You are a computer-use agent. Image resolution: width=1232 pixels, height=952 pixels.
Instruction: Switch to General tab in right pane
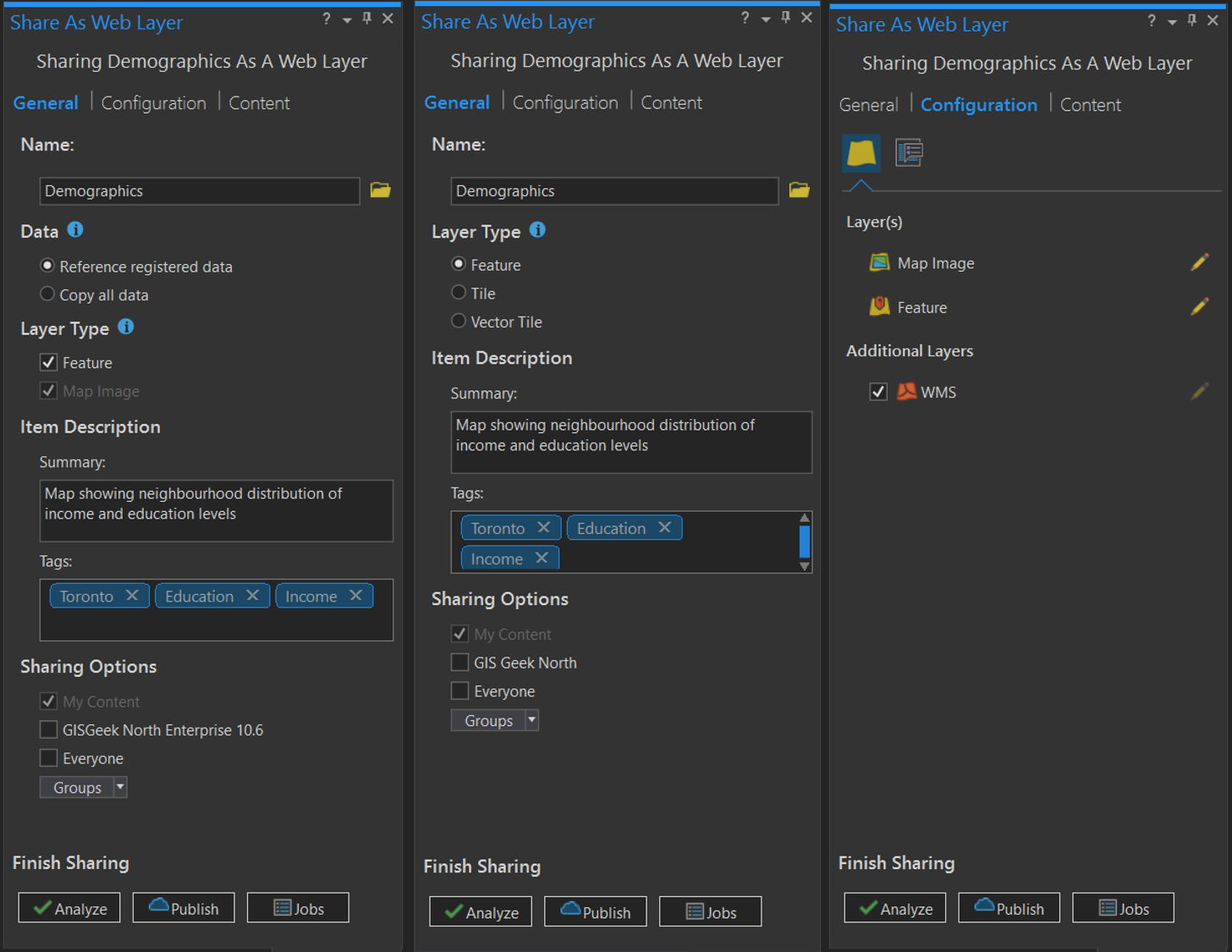tap(868, 105)
